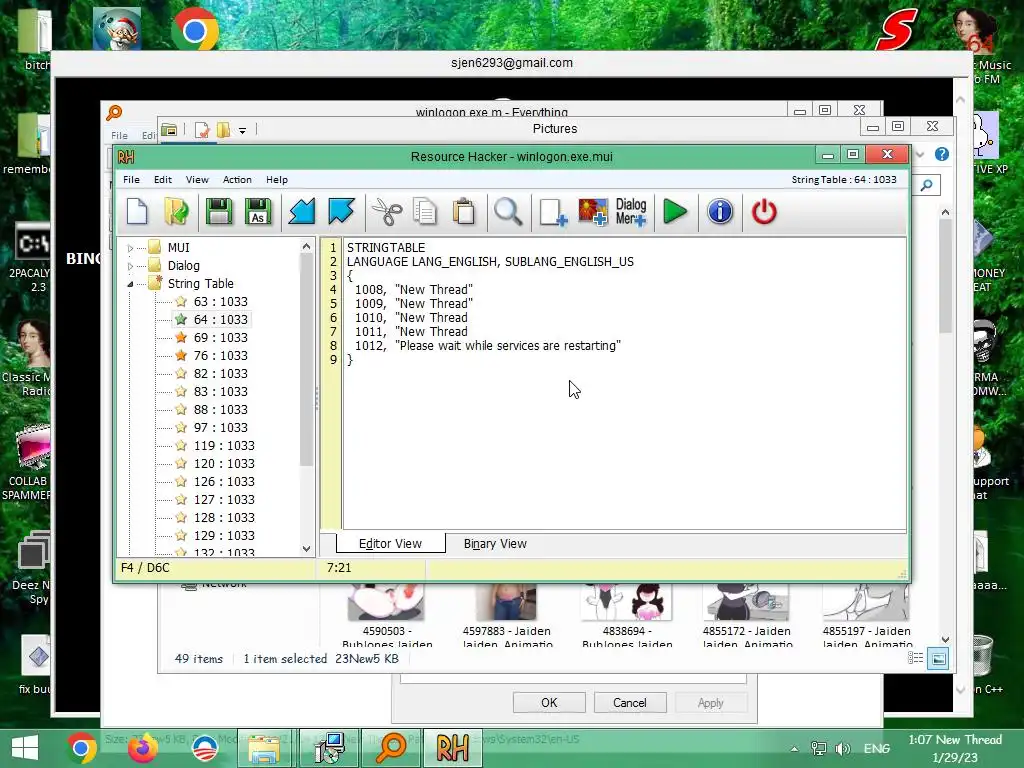
Task: Select string table 69 : 1033
Action: (221, 338)
